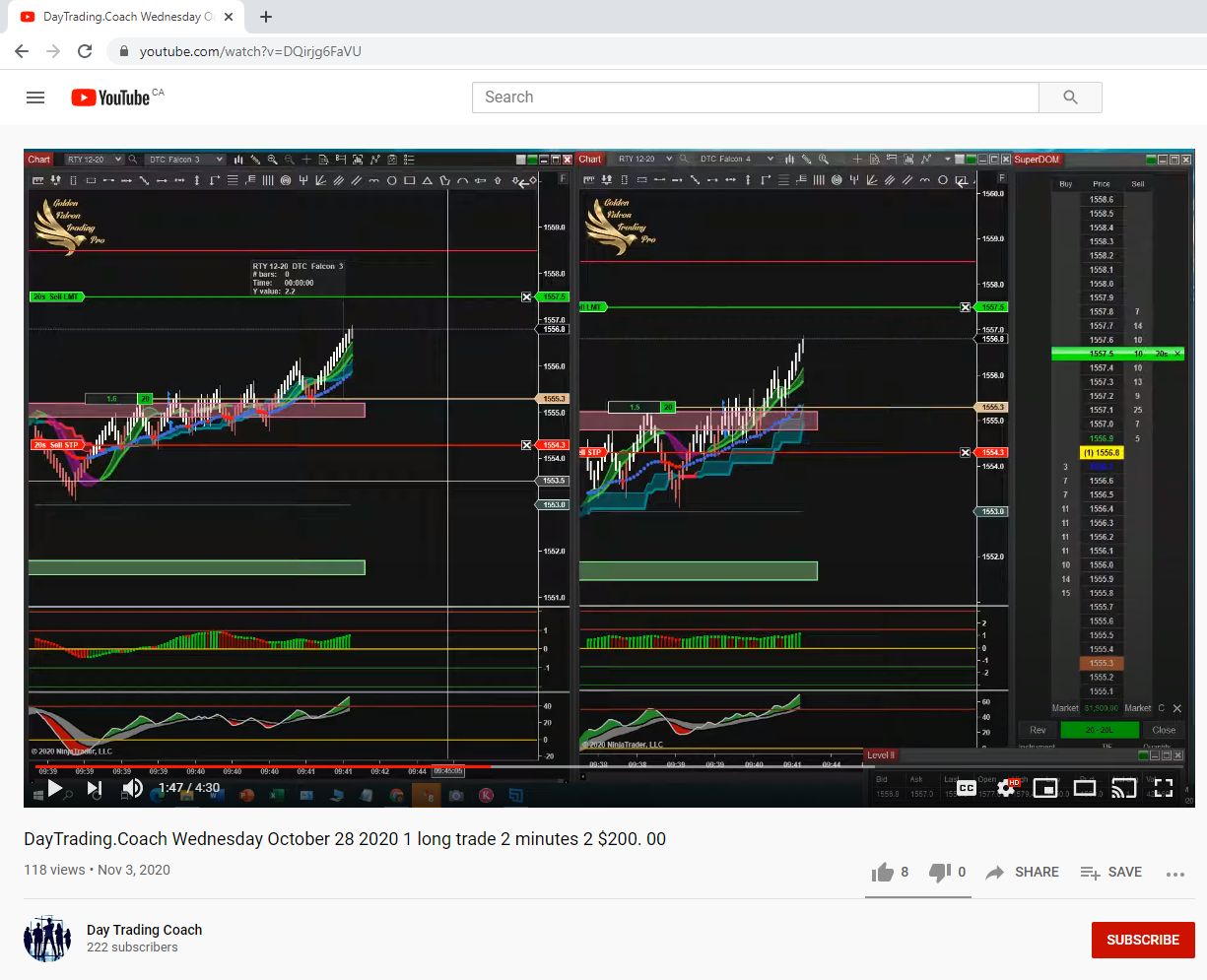The image size is (1207, 980).
Task: Select the green 1557.5 price row in SuperDOM
Action: tap(1118, 354)
